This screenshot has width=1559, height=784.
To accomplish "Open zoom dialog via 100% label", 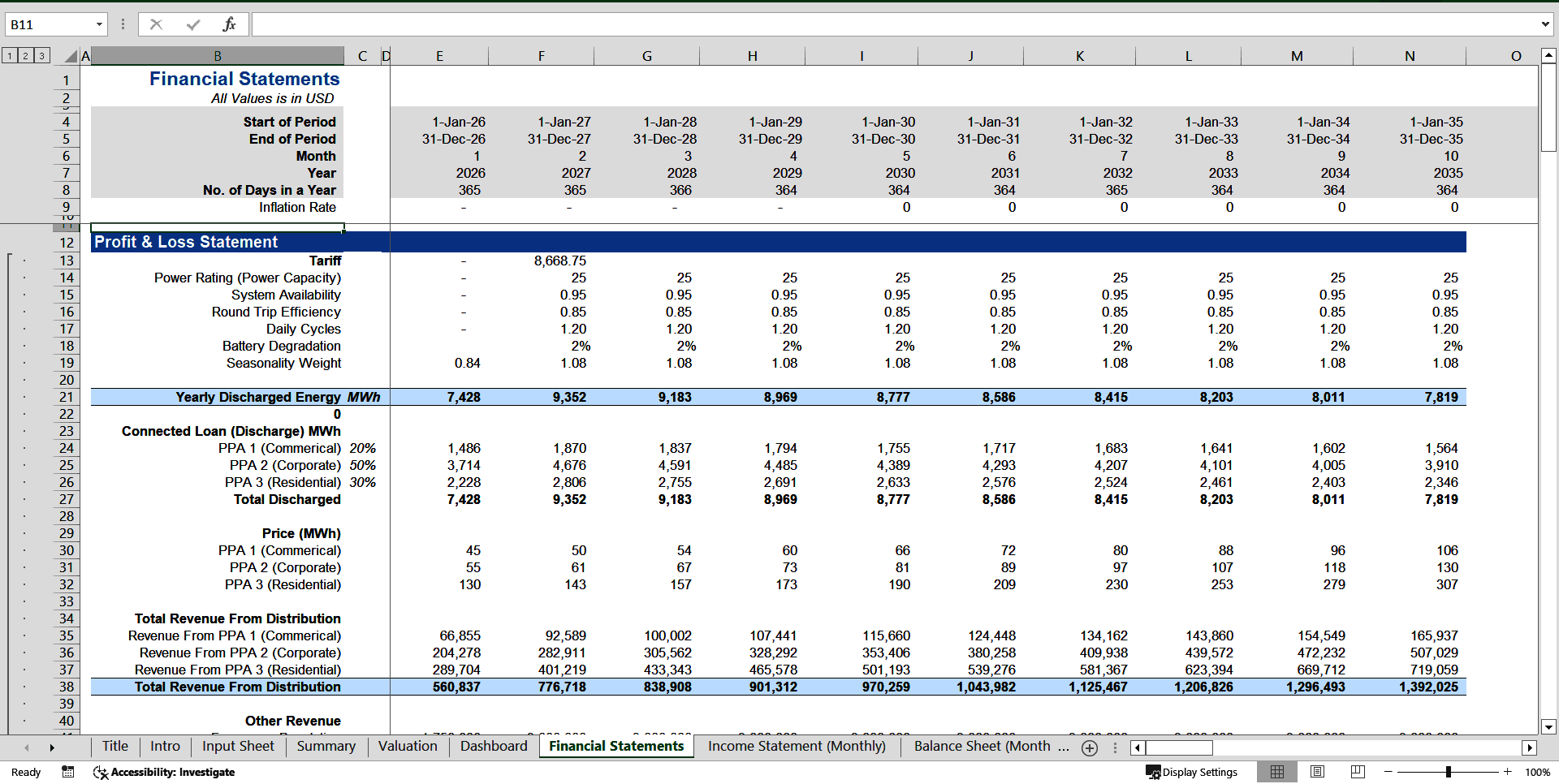I will coord(1537,772).
